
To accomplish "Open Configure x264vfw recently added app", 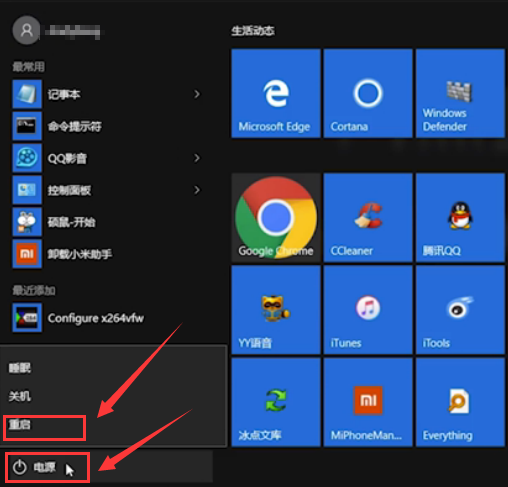I will pos(107,318).
